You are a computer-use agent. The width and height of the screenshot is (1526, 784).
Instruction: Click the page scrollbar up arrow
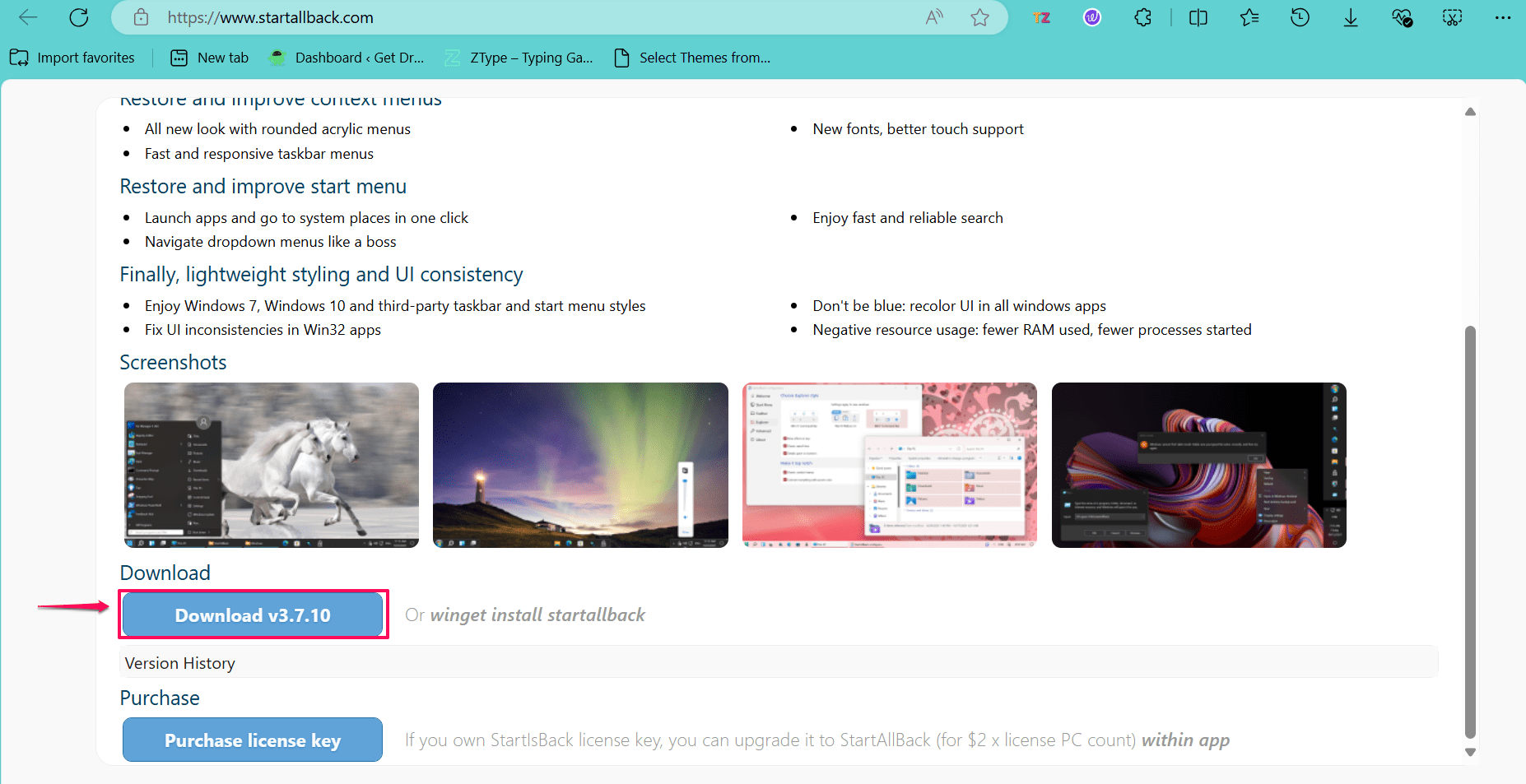click(1470, 112)
